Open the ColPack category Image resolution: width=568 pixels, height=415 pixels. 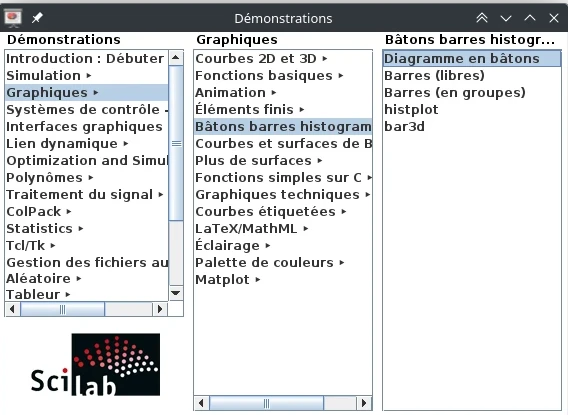(x=87, y=211)
